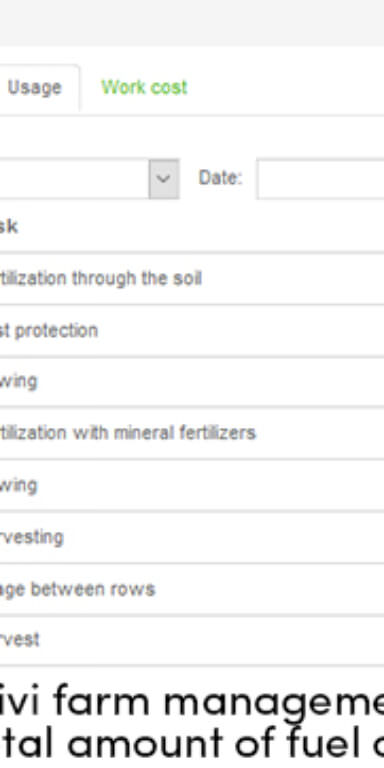Switch to the Work cost tab
384x768 pixels.
pyautogui.click(x=144, y=88)
